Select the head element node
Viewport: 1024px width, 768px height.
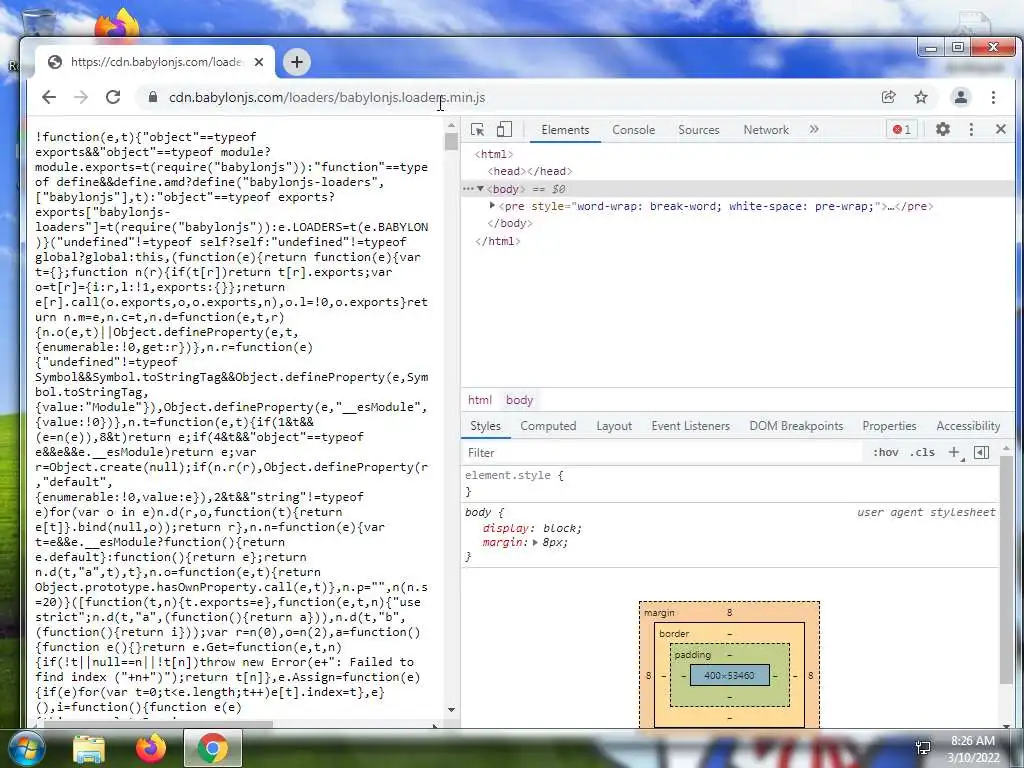530,171
